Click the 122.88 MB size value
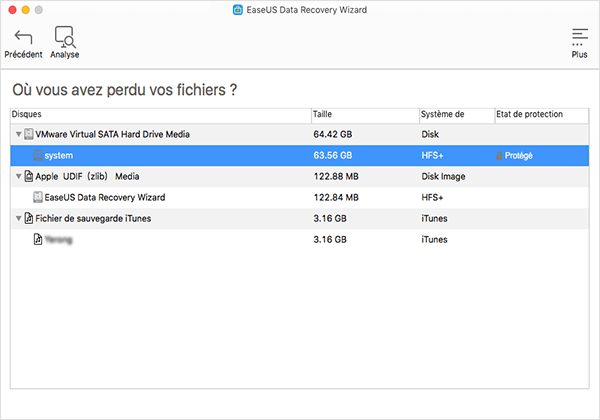600x420 pixels. click(336, 176)
